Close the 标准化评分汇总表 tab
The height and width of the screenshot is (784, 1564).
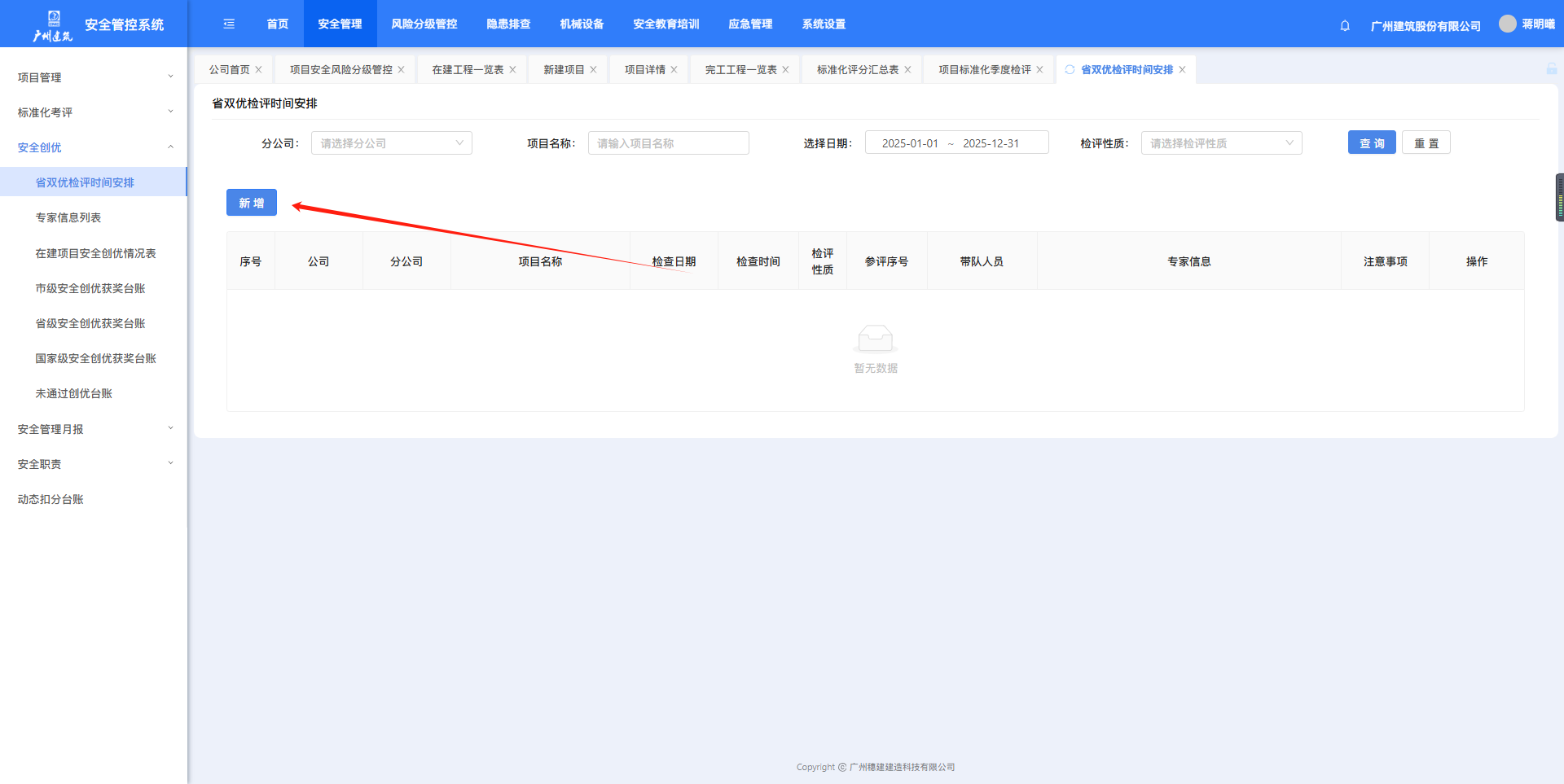[x=908, y=70]
